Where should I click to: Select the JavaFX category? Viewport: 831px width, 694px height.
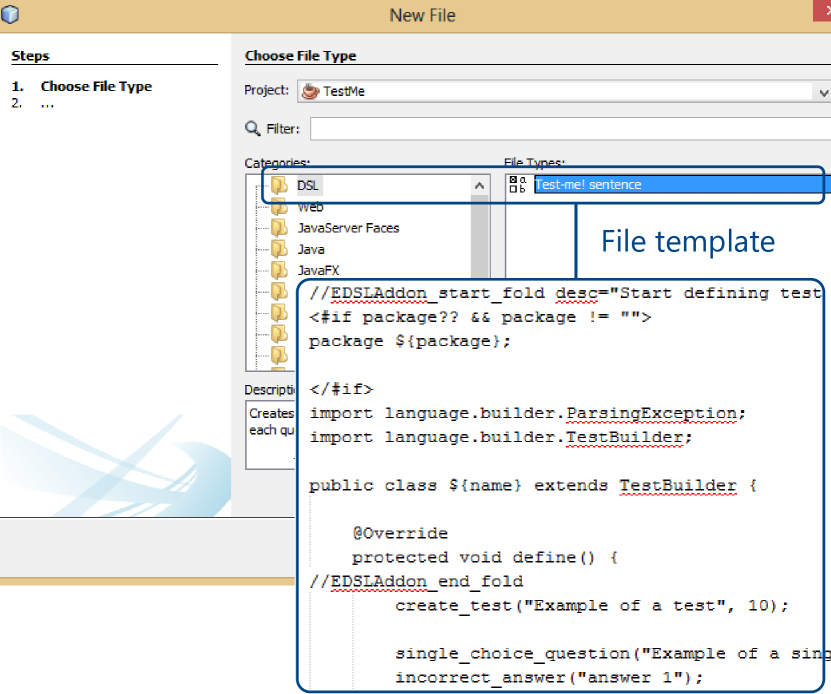(318, 270)
